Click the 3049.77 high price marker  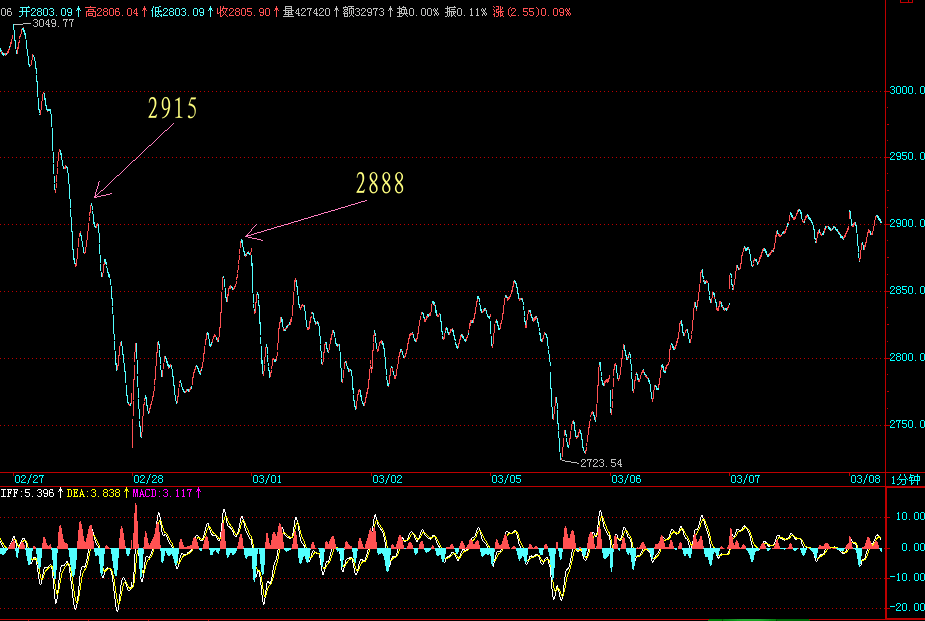(54, 23)
